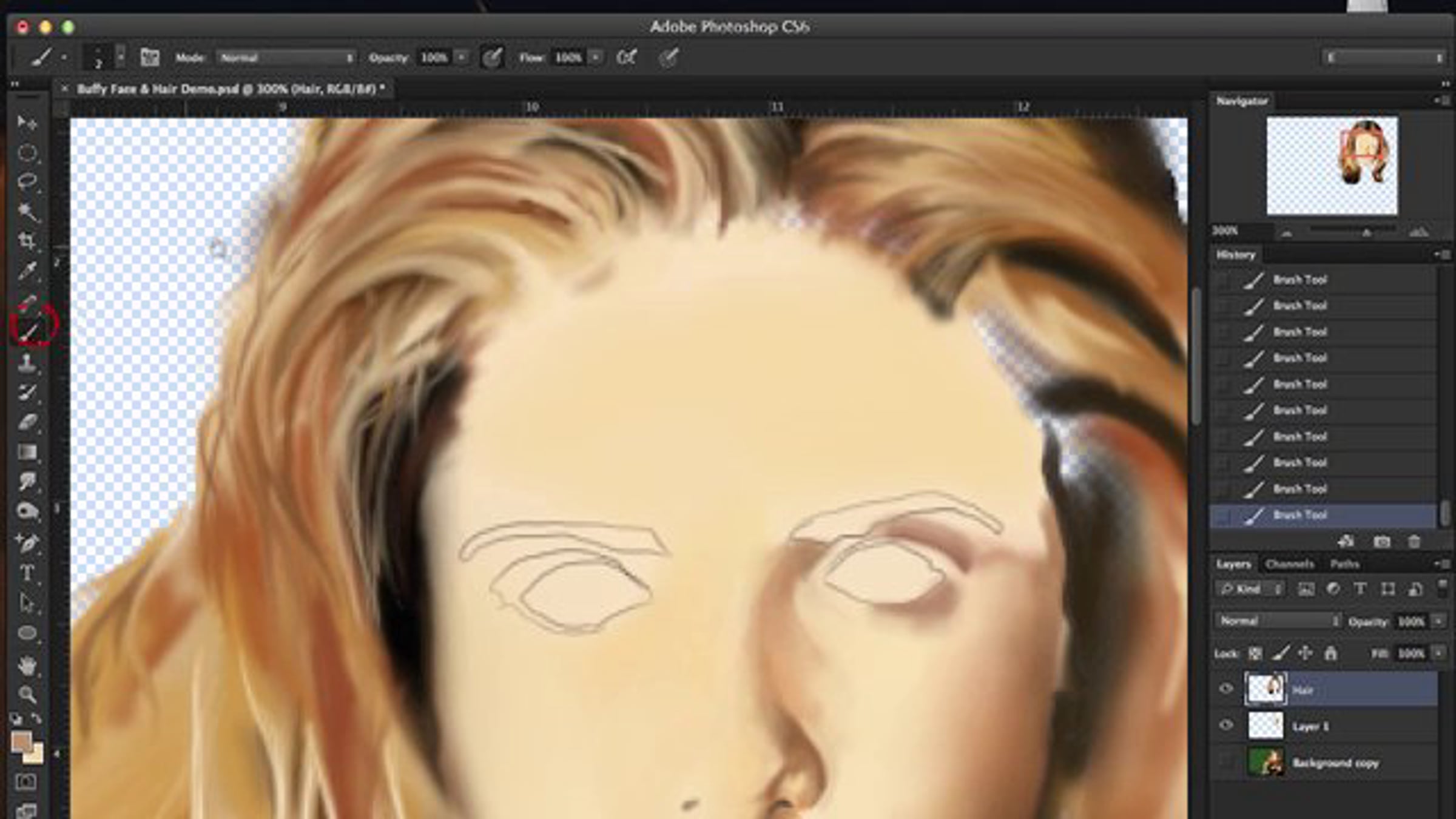1456x819 pixels.
Task: Select the Eyedropper tool
Action: [x=27, y=271]
